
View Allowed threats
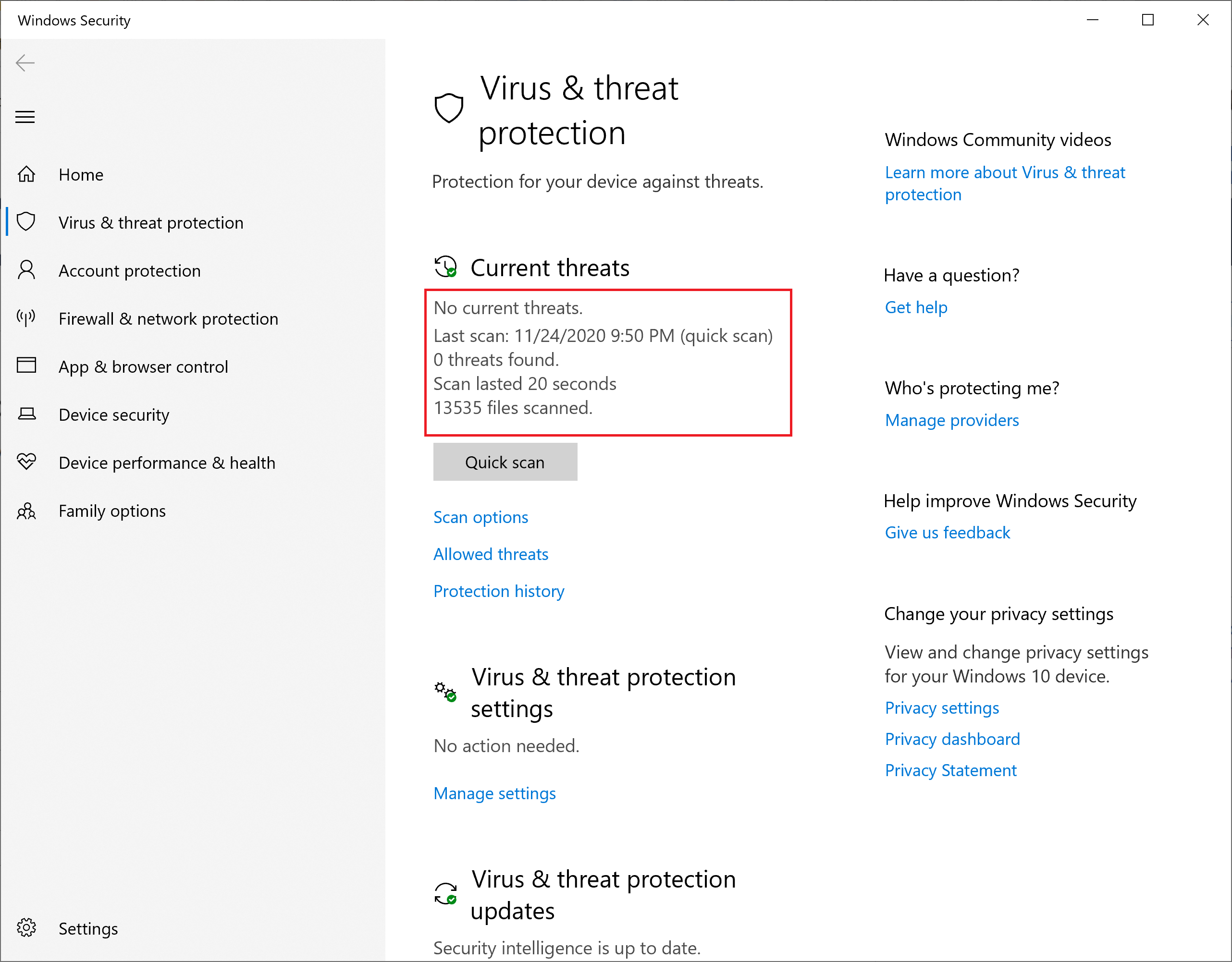tap(491, 554)
